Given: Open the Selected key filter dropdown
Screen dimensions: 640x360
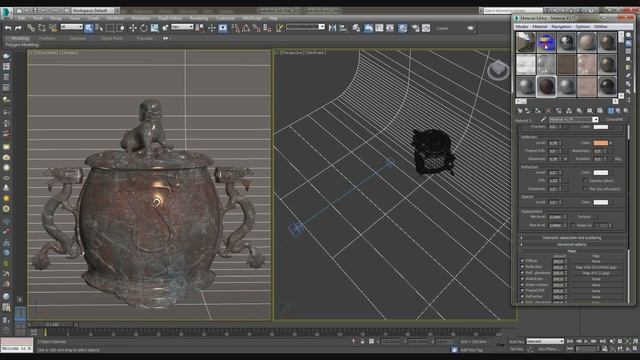Looking at the screenshot, I should [x=545, y=341].
